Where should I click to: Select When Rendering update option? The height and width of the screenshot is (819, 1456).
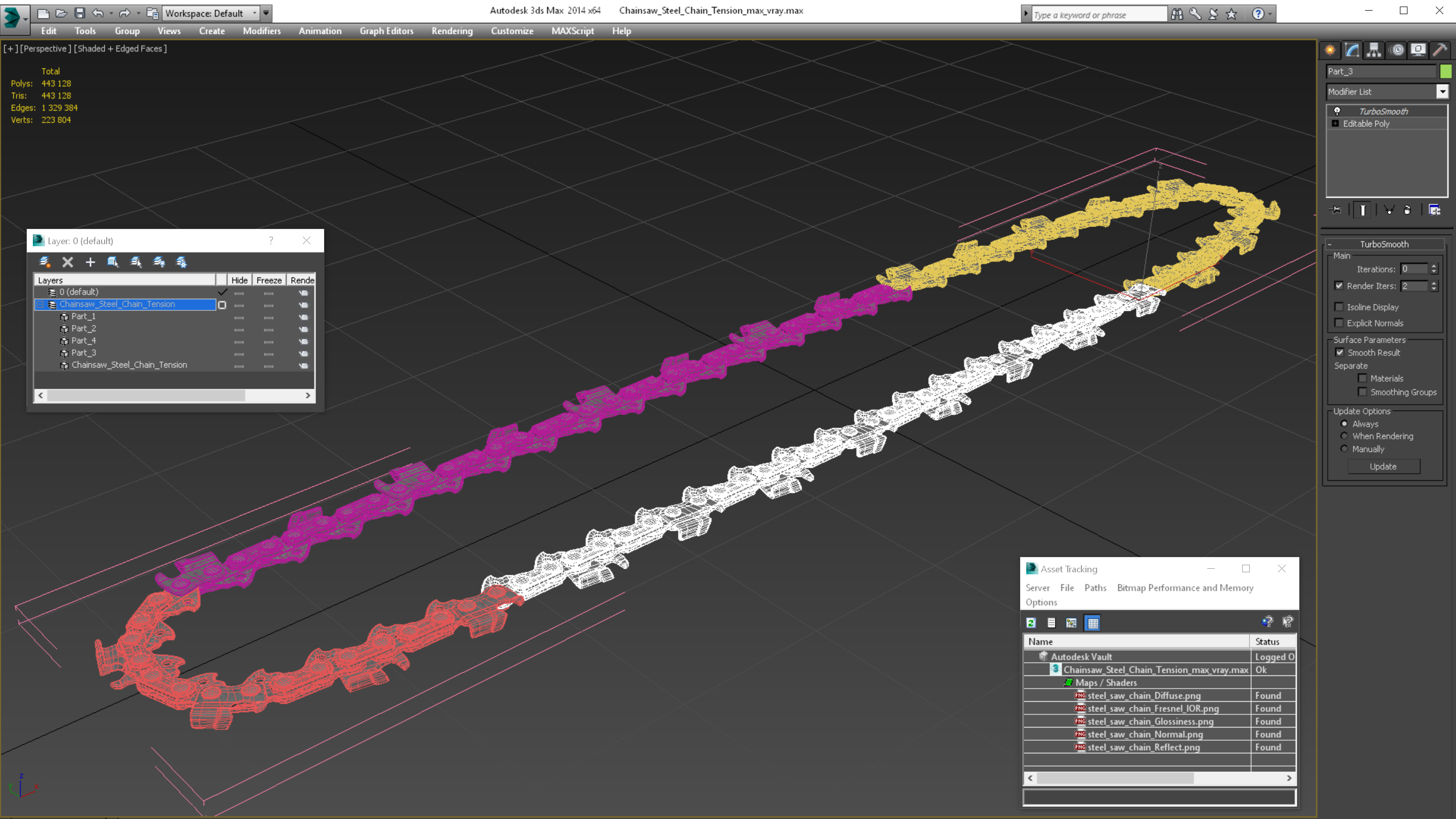1344,436
